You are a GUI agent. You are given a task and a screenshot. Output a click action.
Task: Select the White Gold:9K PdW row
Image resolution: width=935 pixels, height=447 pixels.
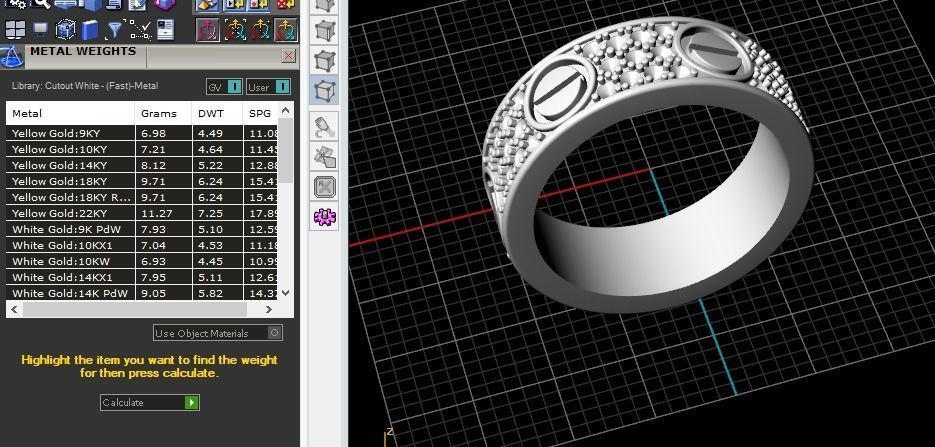[x=142, y=229]
